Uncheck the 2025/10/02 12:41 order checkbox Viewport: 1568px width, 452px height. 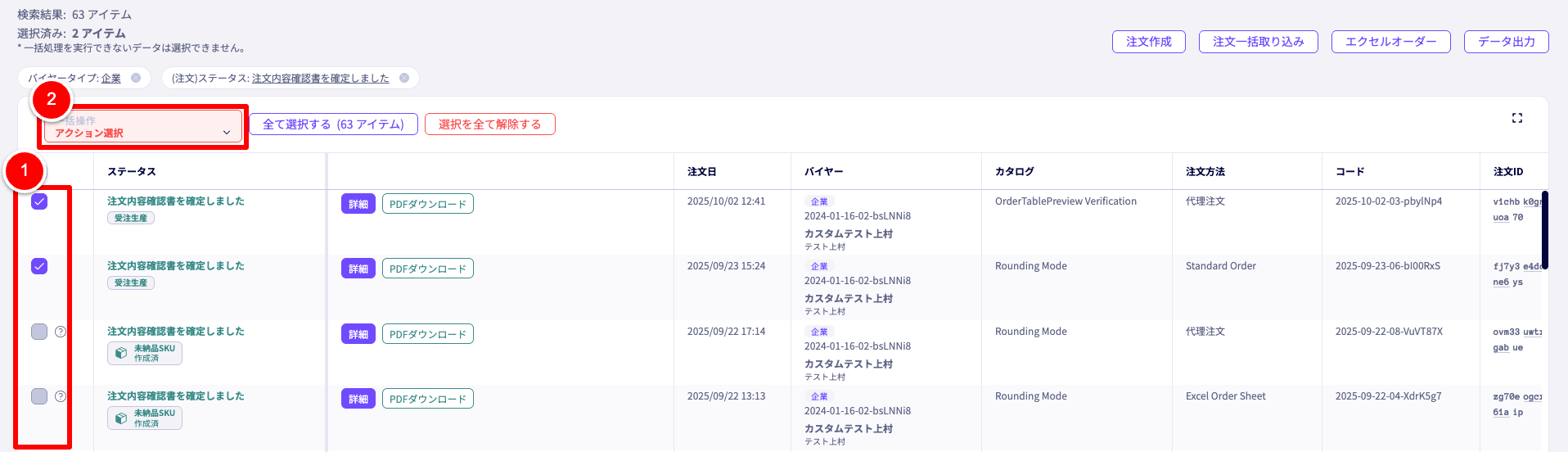pyautogui.click(x=39, y=201)
